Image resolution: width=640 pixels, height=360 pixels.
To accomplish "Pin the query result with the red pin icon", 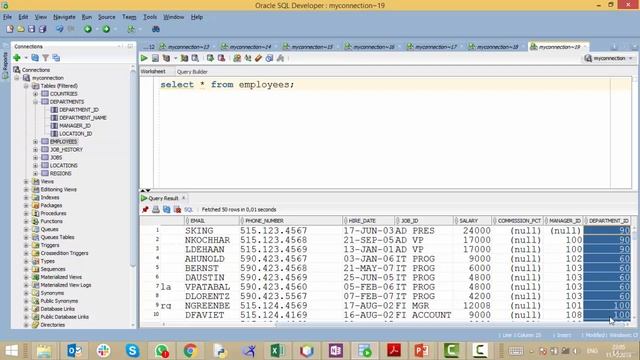I will tap(145, 209).
